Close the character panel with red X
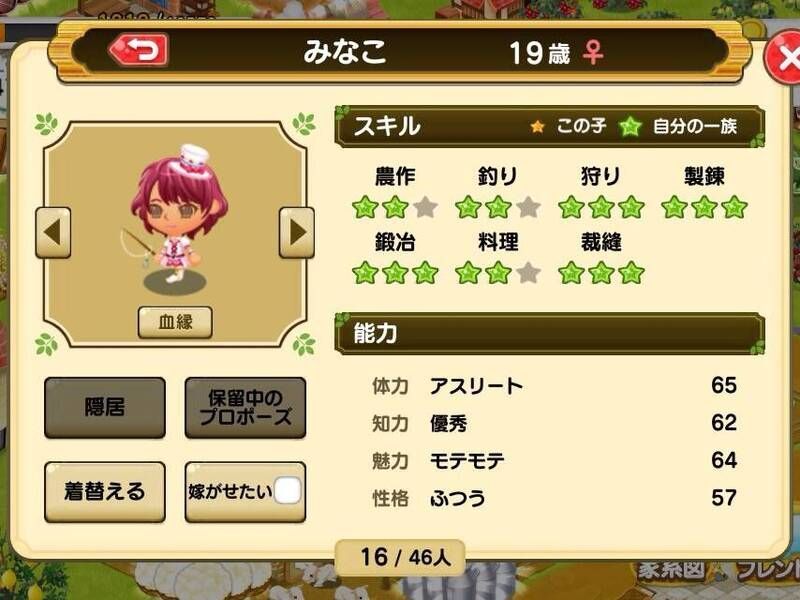Image resolution: width=800 pixels, height=600 pixels. coord(785,57)
